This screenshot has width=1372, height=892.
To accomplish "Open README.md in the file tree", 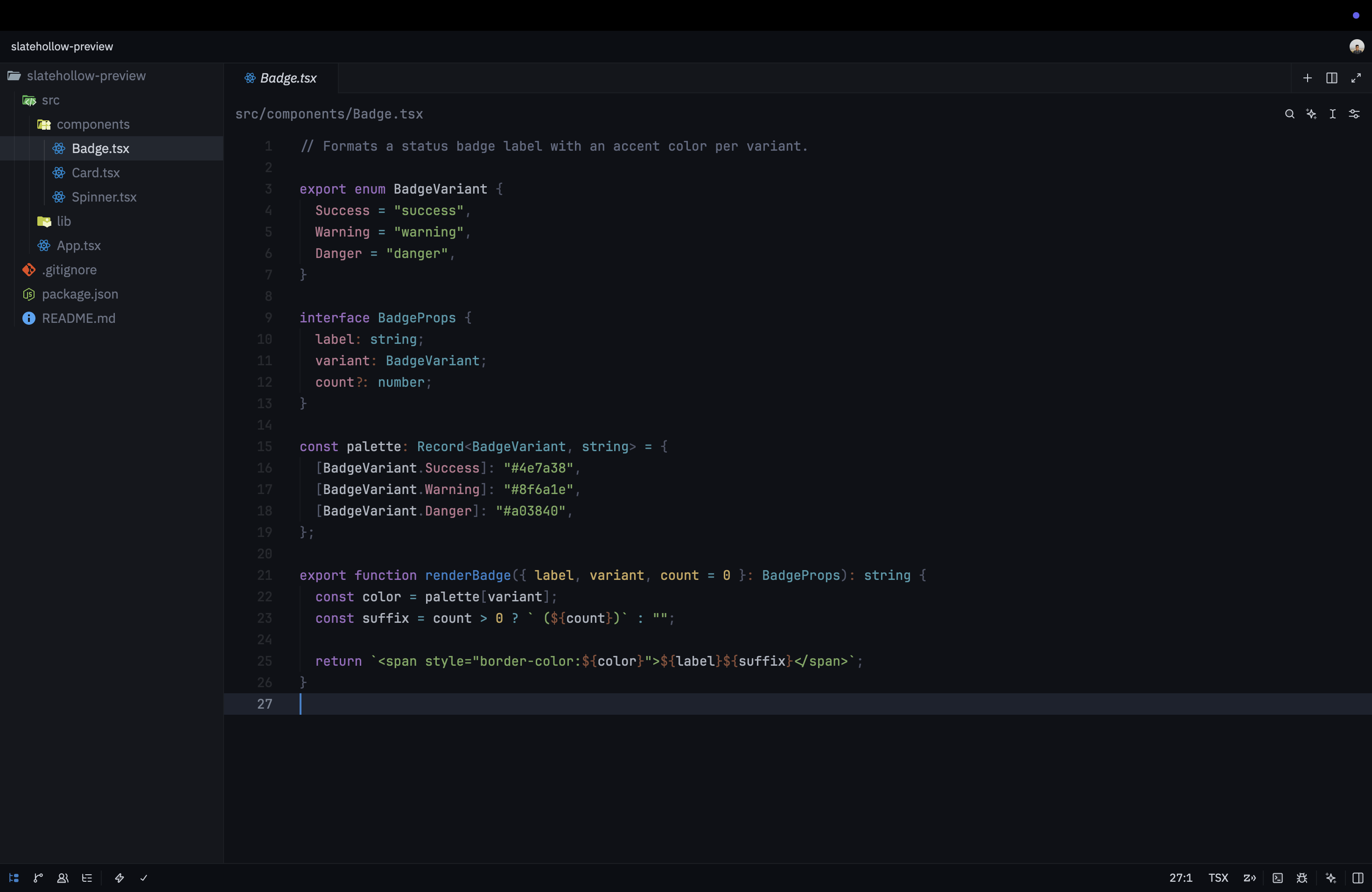I will [112, 318].
